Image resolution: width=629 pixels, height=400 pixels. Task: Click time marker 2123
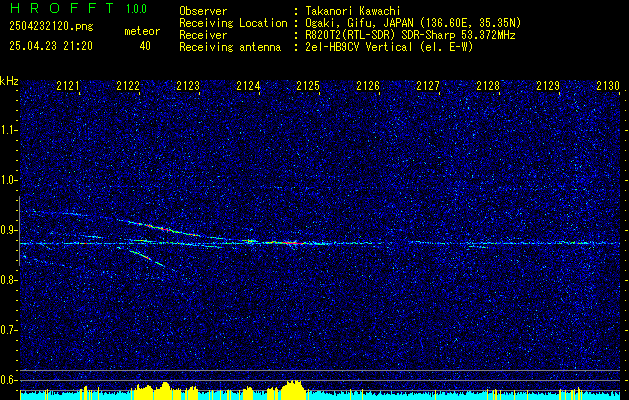(x=188, y=86)
